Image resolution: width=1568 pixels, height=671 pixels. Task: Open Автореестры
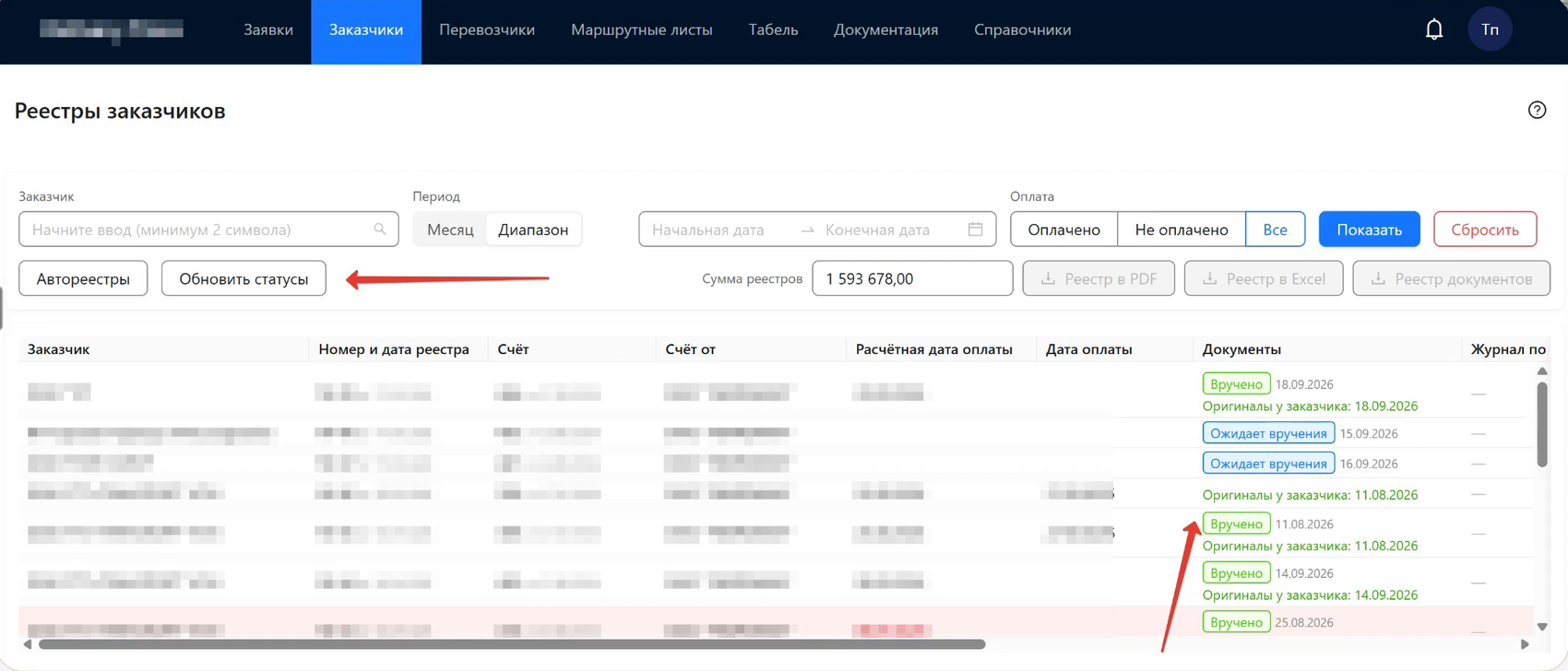pos(83,278)
